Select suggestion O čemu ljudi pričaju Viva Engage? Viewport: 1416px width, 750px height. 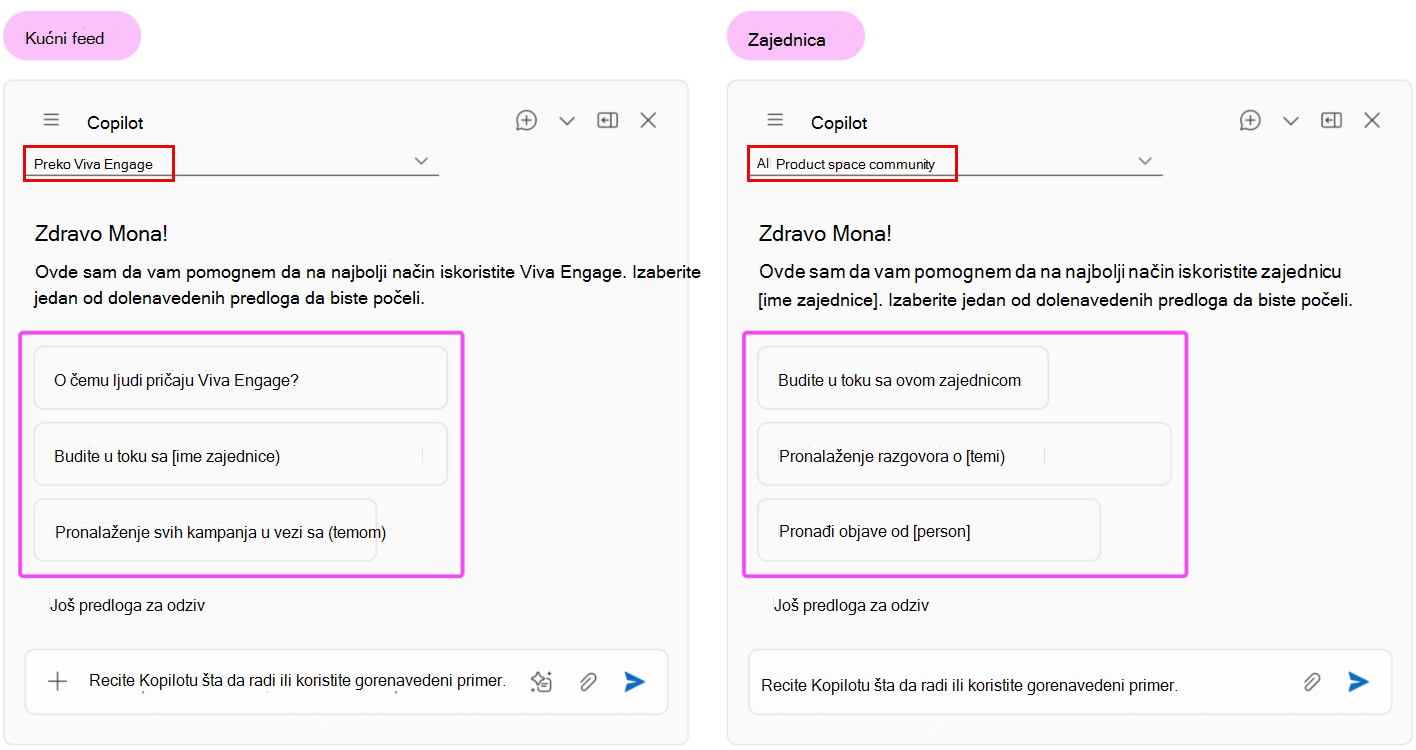pos(240,378)
